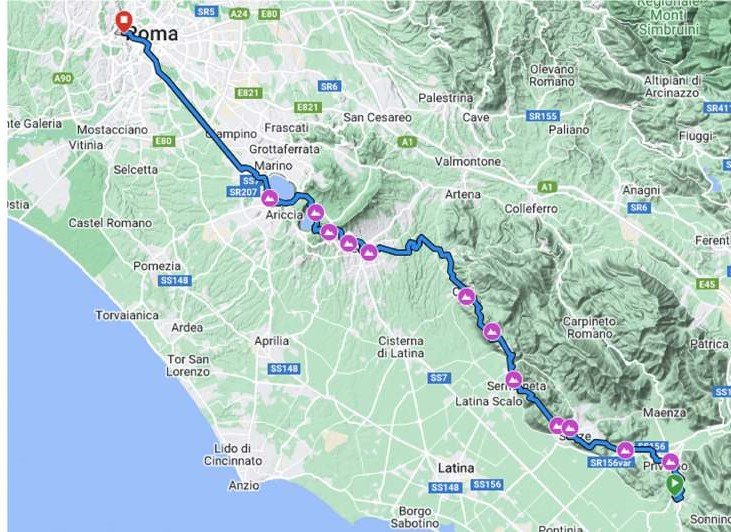
Task: Click the Latina city label
Action: tap(455, 468)
